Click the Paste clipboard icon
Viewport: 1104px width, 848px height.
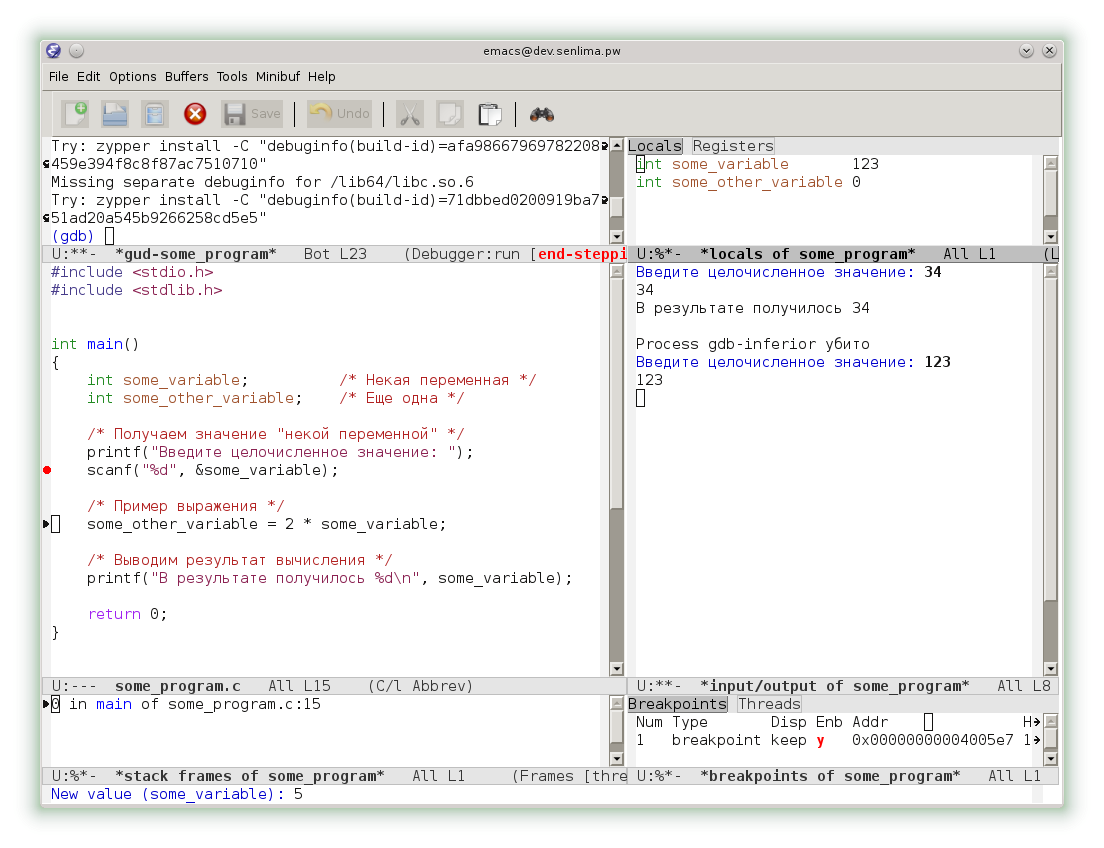point(489,114)
